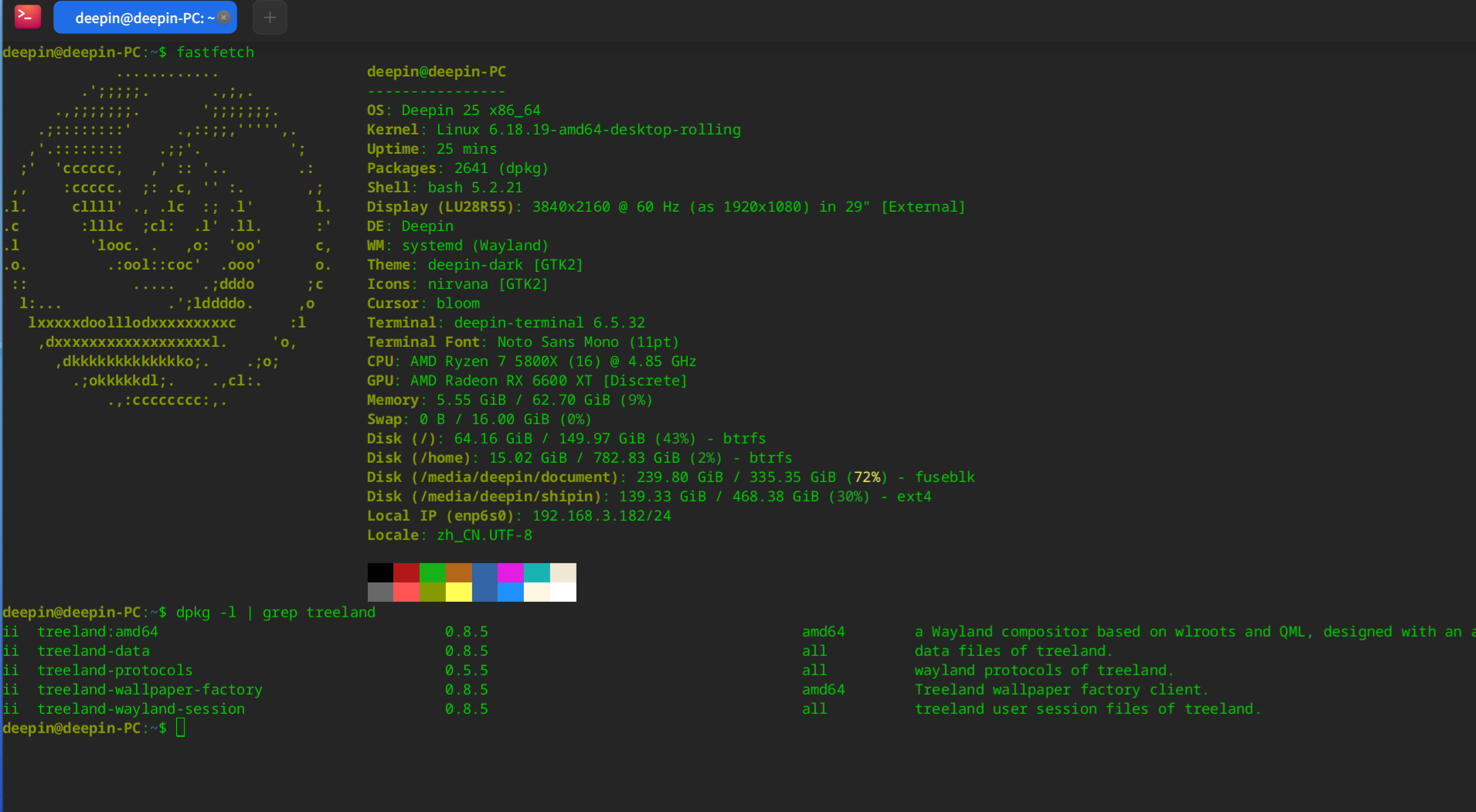This screenshot has height=812, width=1476.
Task: Click the typed 'fastfetch' command
Action: tap(215, 53)
